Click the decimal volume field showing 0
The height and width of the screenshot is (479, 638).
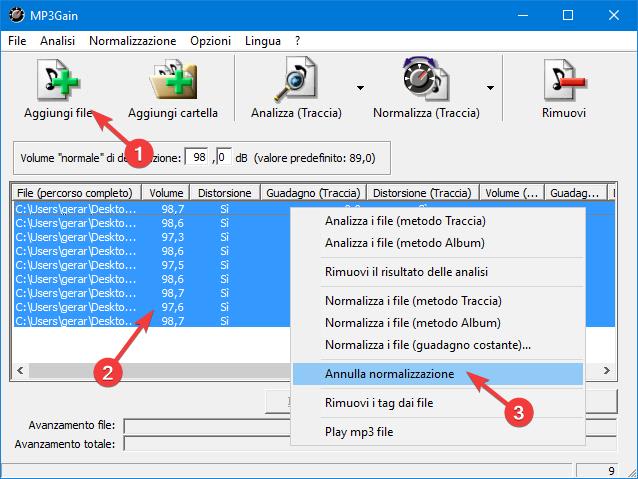click(x=224, y=157)
